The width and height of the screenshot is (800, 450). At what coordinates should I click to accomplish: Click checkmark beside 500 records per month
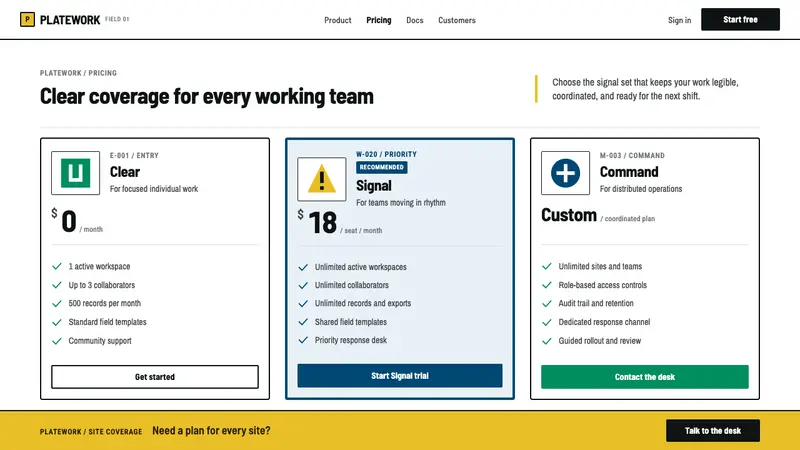coord(57,304)
